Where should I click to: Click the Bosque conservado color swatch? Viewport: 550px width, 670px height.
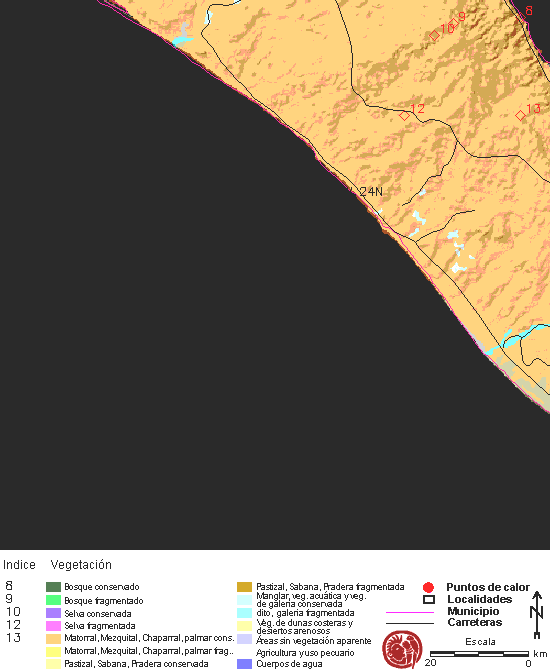click(53, 587)
